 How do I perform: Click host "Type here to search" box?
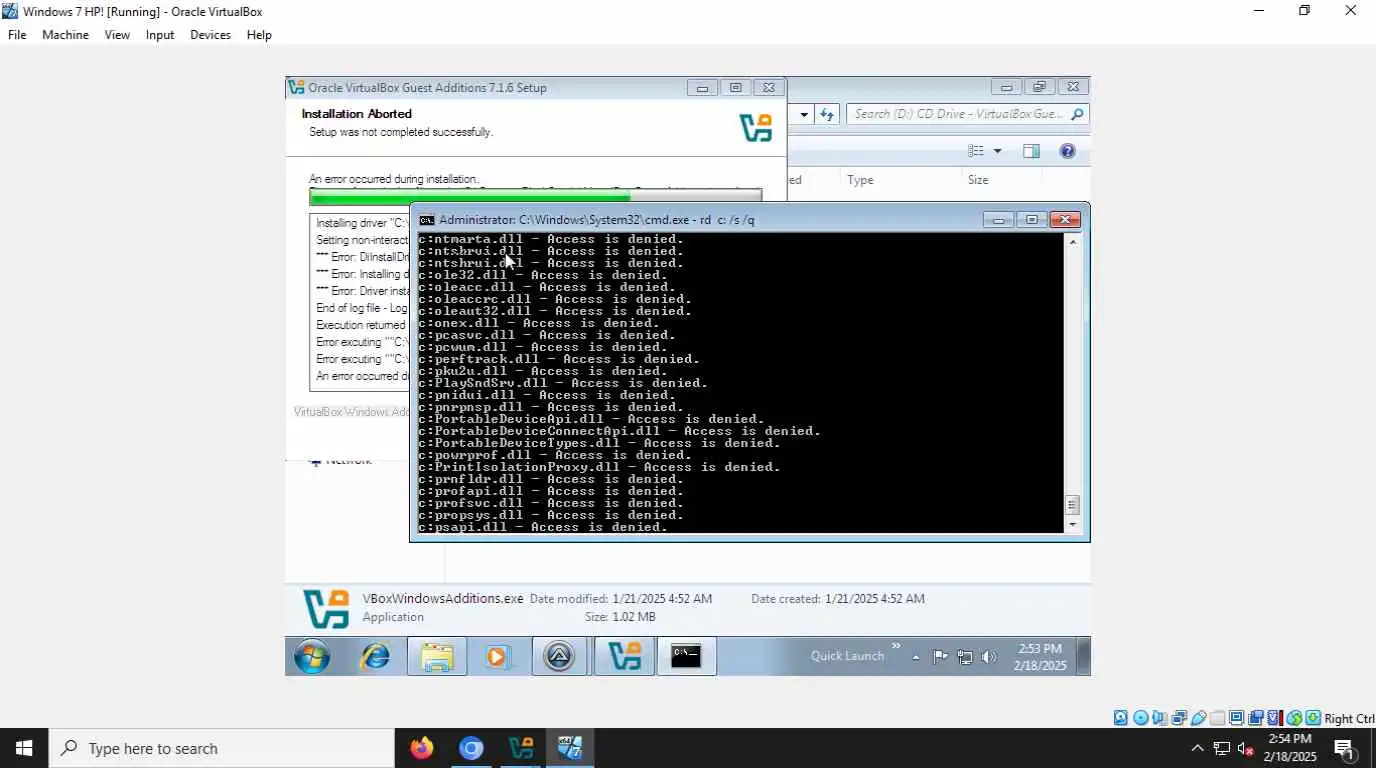221,748
